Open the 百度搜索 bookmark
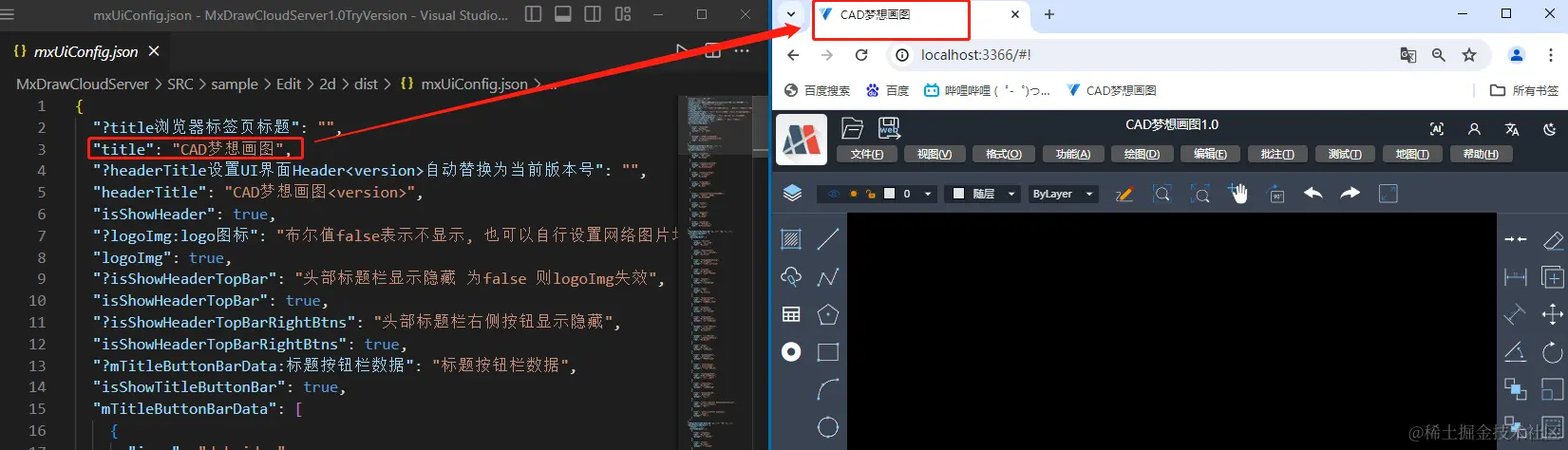The width and height of the screenshot is (1568, 450). pos(817,90)
